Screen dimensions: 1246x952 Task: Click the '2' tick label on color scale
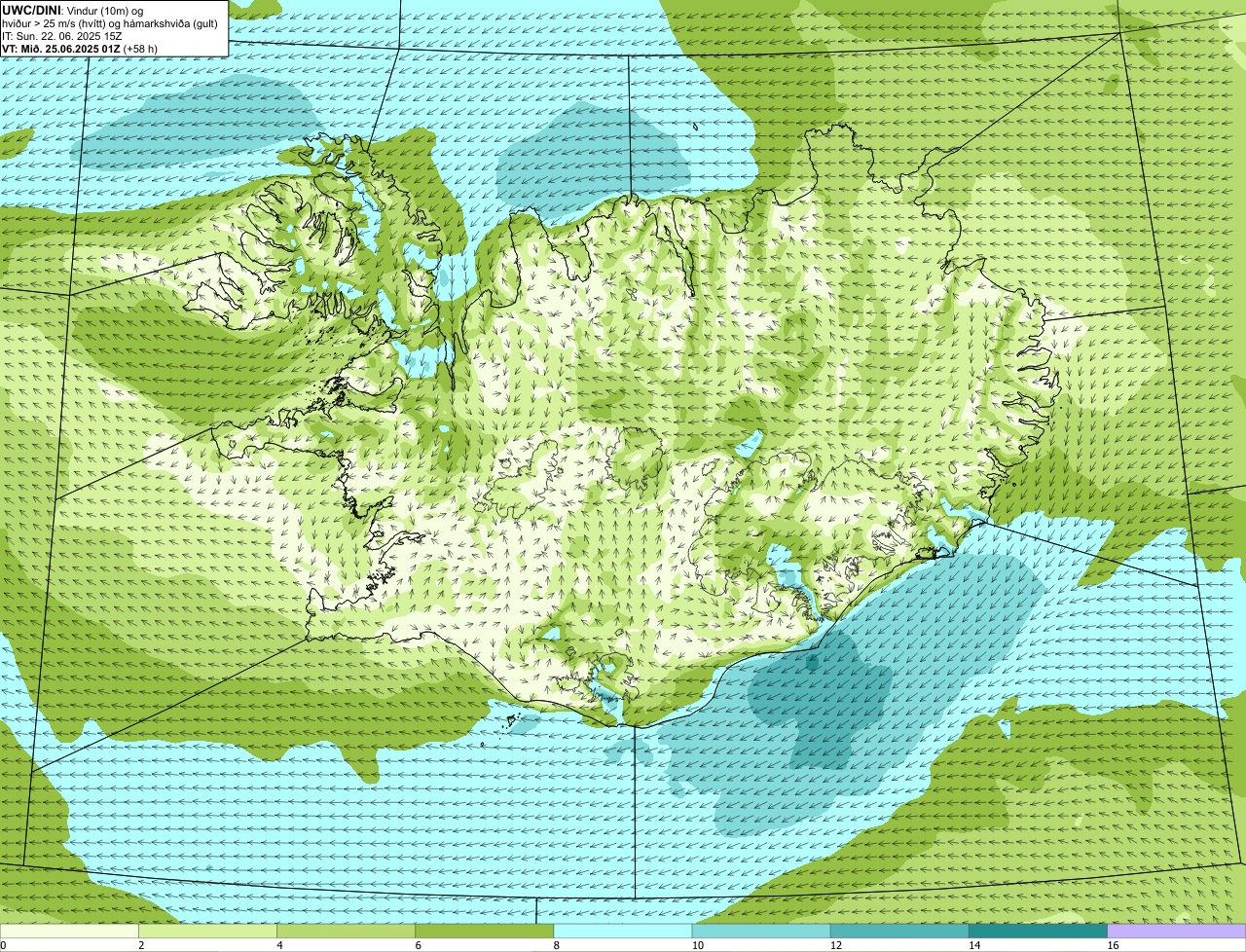[x=141, y=945]
